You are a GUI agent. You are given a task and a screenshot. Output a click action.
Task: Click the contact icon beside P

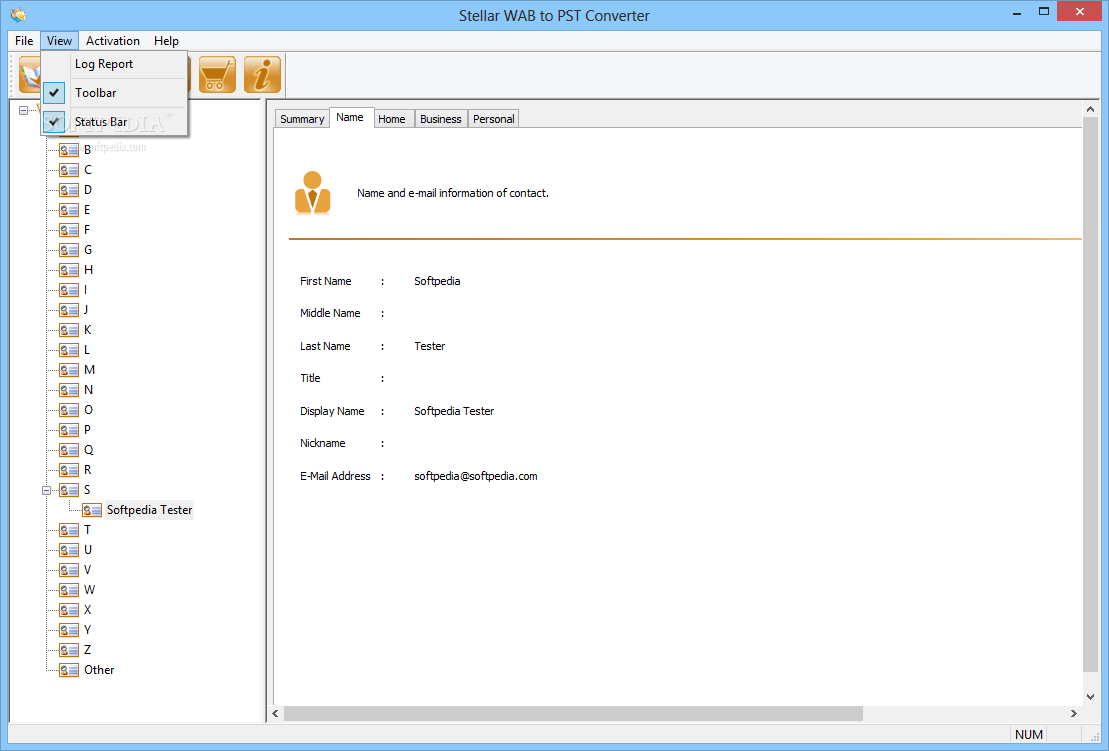(x=69, y=430)
